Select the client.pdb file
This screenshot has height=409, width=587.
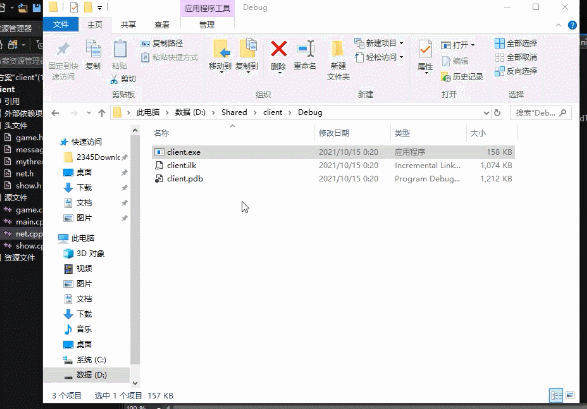[333, 179]
